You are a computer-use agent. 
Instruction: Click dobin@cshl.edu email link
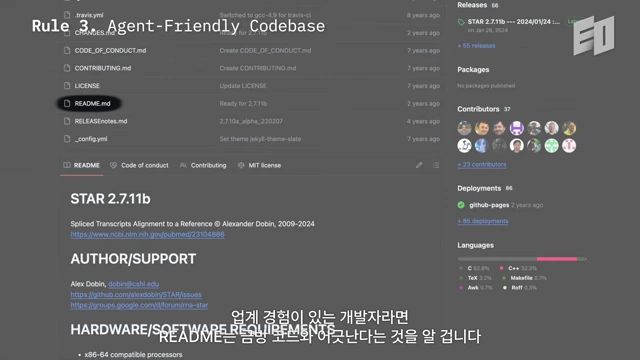click(x=133, y=284)
